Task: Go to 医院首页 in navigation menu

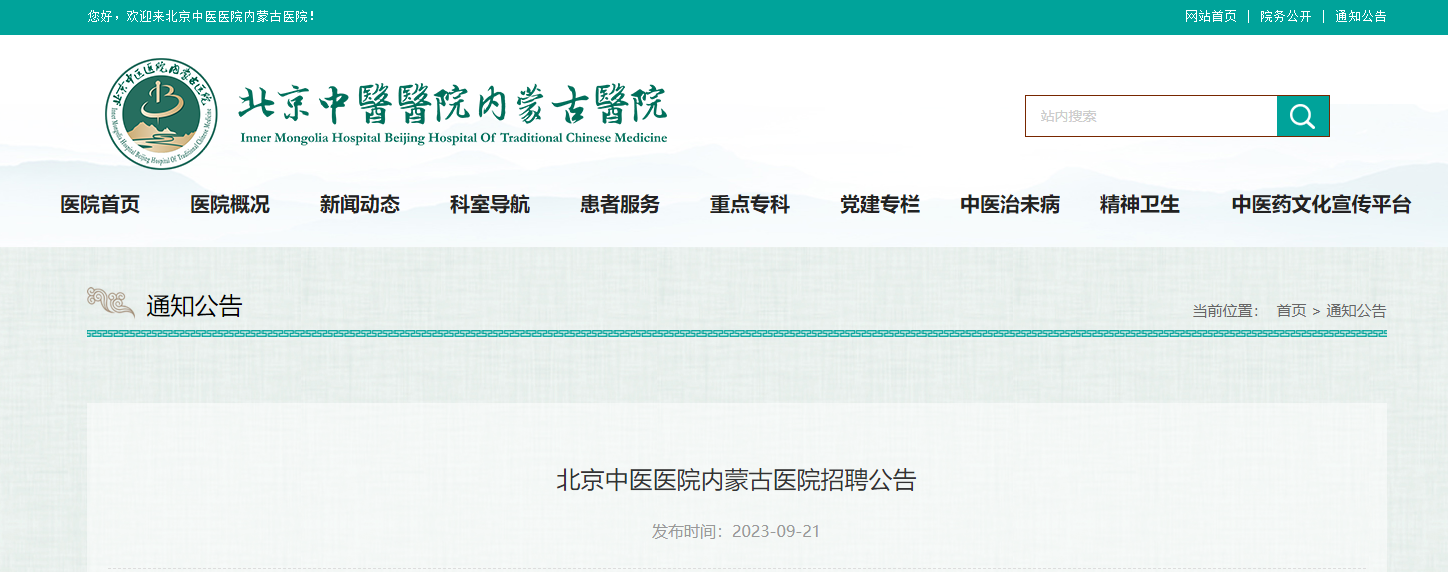Action: point(100,205)
